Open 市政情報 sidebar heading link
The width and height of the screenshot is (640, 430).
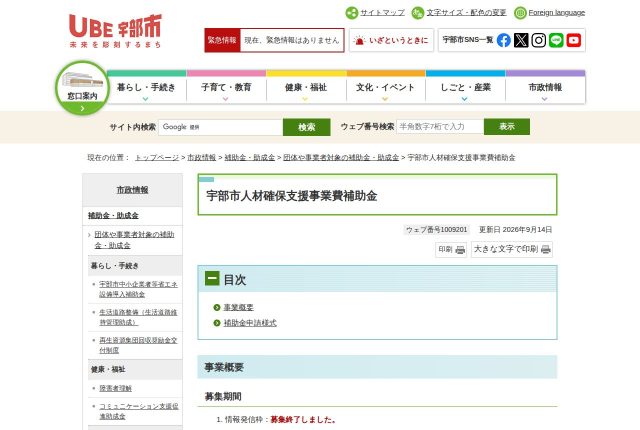coord(132,190)
